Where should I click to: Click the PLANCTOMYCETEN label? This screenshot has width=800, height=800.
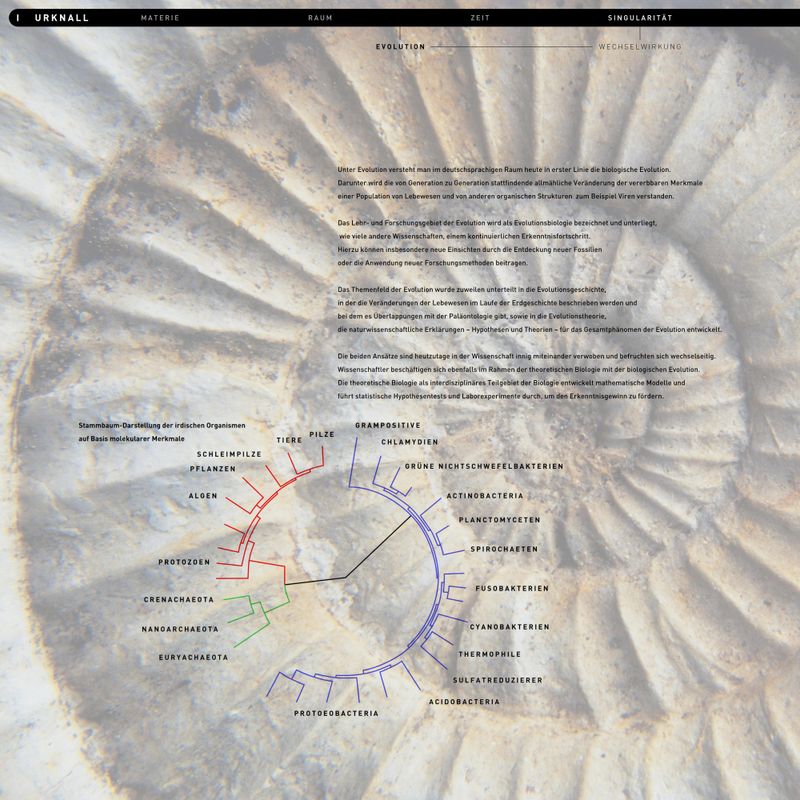(499, 519)
